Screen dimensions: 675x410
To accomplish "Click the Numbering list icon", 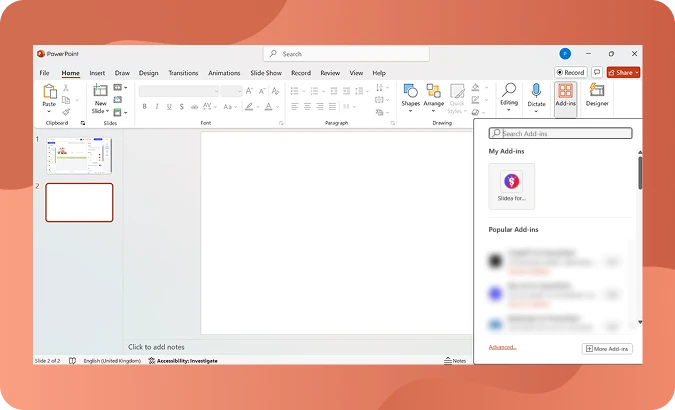I will click(x=314, y=91).
